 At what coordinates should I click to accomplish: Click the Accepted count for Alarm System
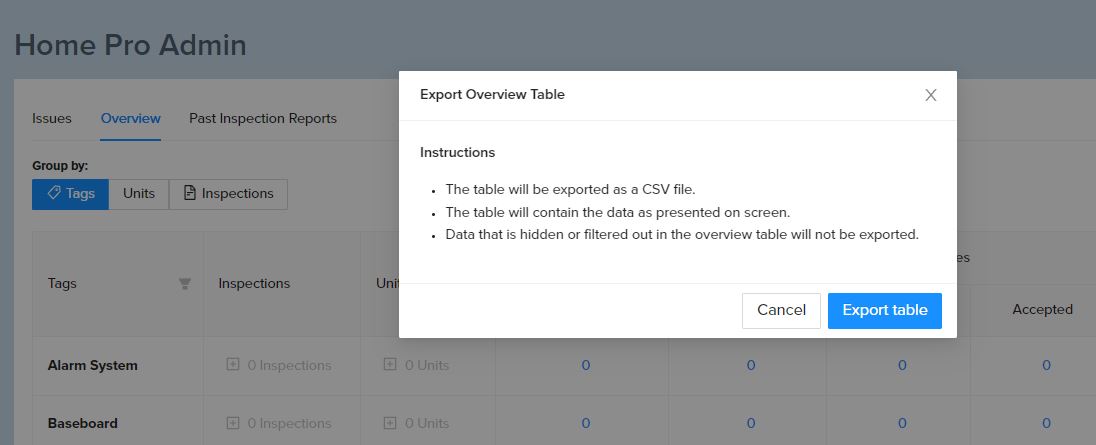coord(1046,365)
